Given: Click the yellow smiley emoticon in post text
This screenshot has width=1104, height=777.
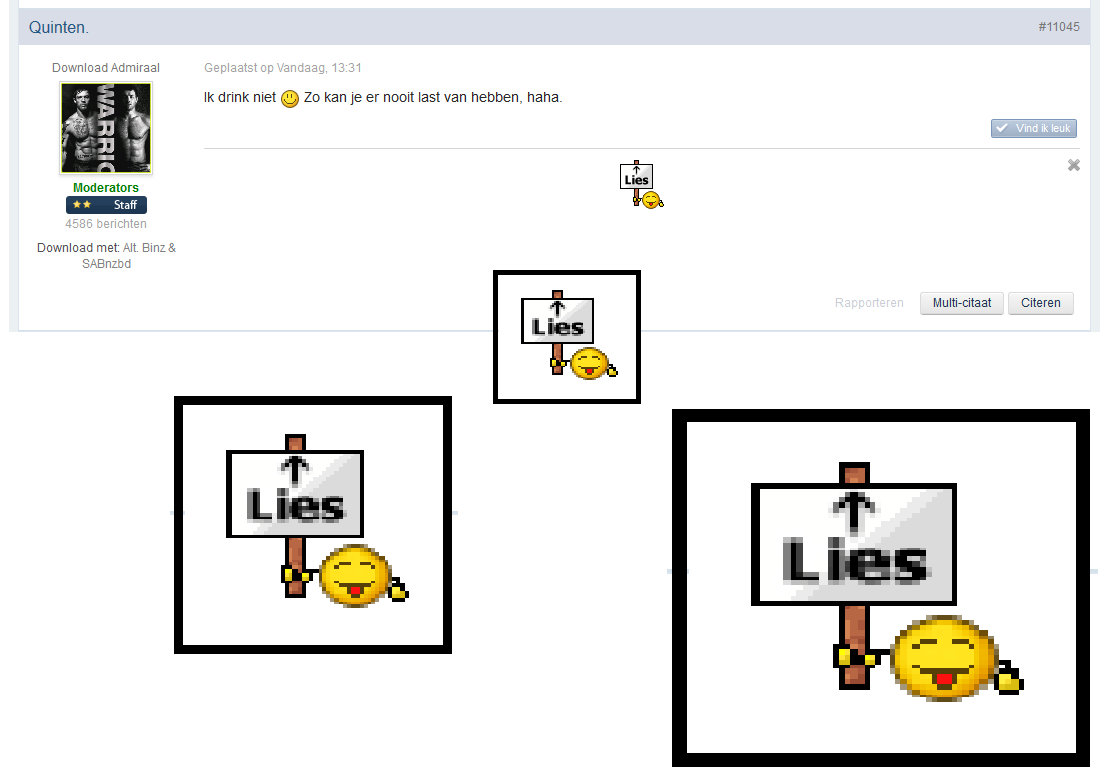Looking at the screenshot, I should point(289,99).
